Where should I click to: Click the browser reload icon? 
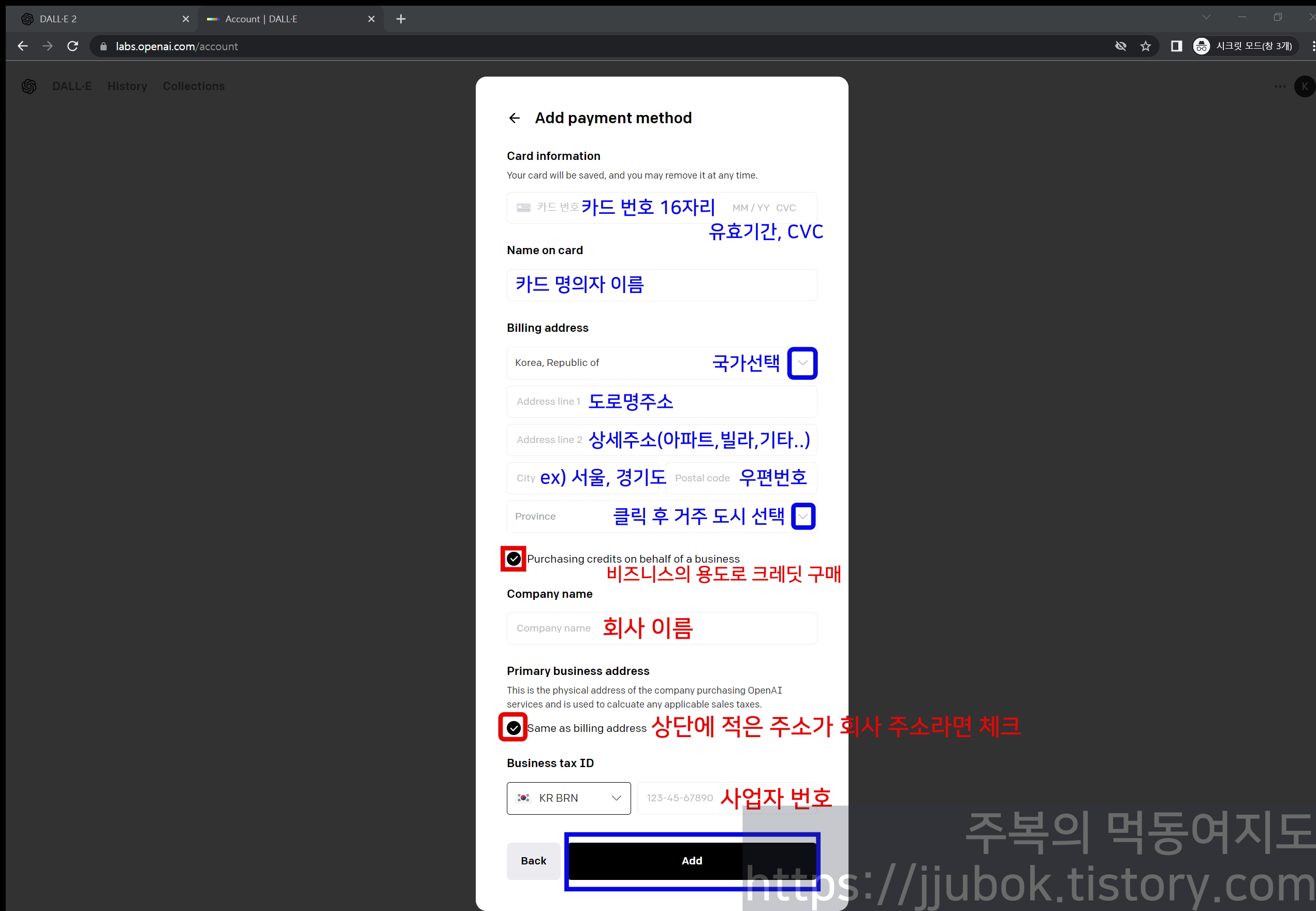tap(72, 46)
